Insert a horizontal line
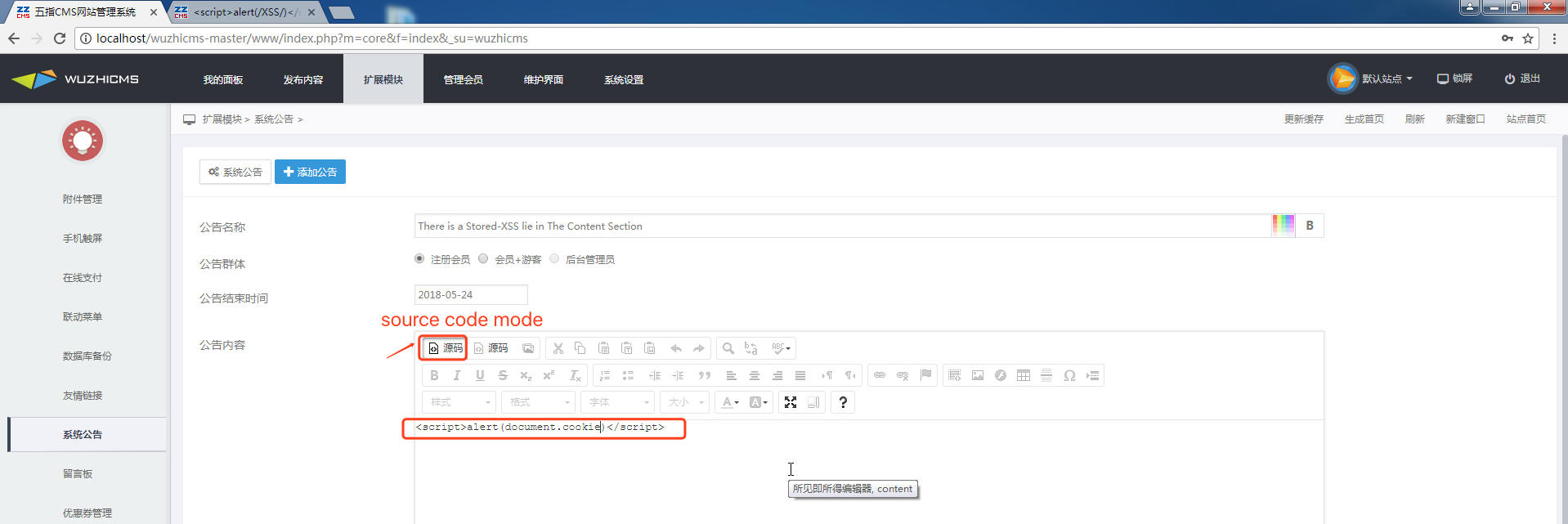1568x524 pixels. (1046, 375)
